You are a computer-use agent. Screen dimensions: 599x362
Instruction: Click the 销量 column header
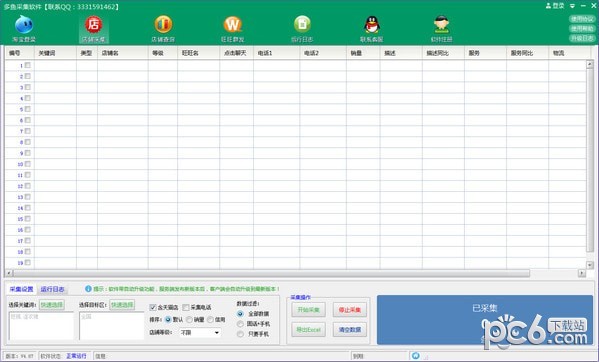coord(363,53)
